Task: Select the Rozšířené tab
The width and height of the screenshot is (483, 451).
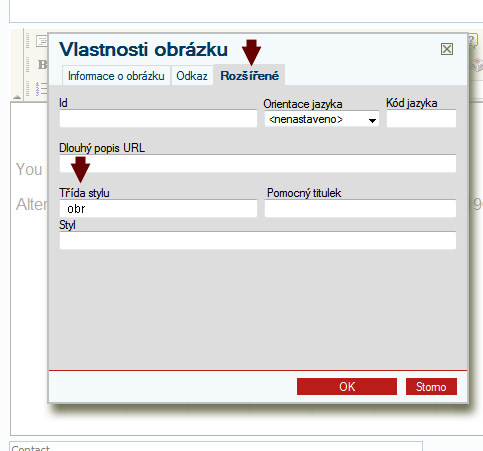Action: point(249,76)
